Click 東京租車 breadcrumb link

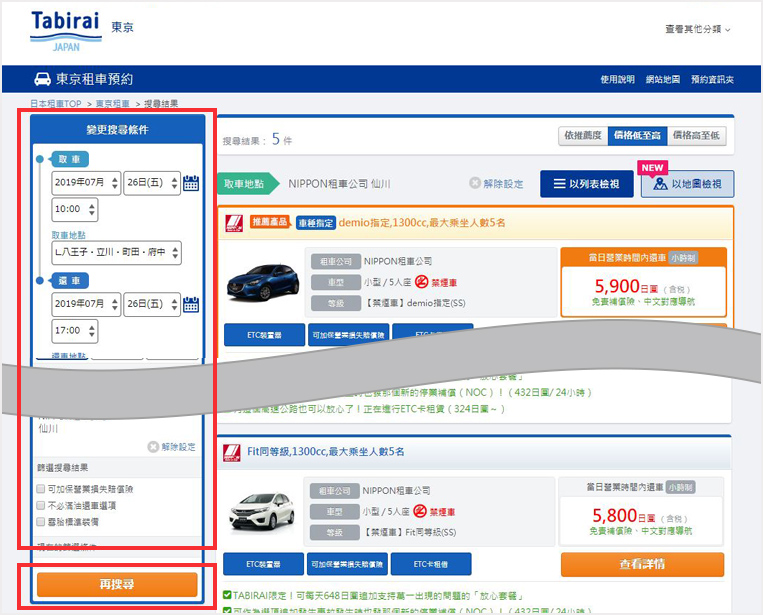pos(112,104)
